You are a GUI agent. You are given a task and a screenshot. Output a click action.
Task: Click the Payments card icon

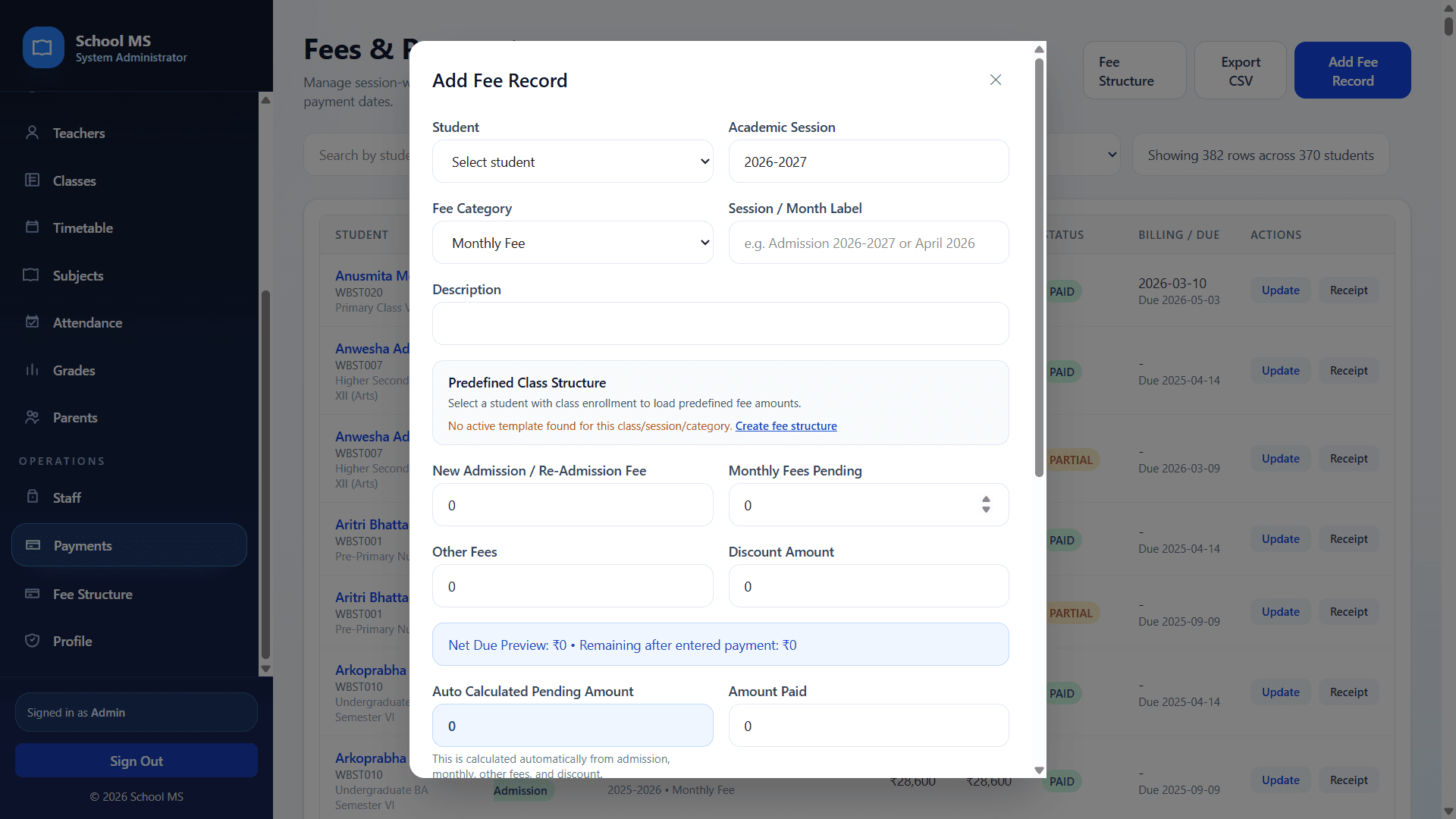33,545
